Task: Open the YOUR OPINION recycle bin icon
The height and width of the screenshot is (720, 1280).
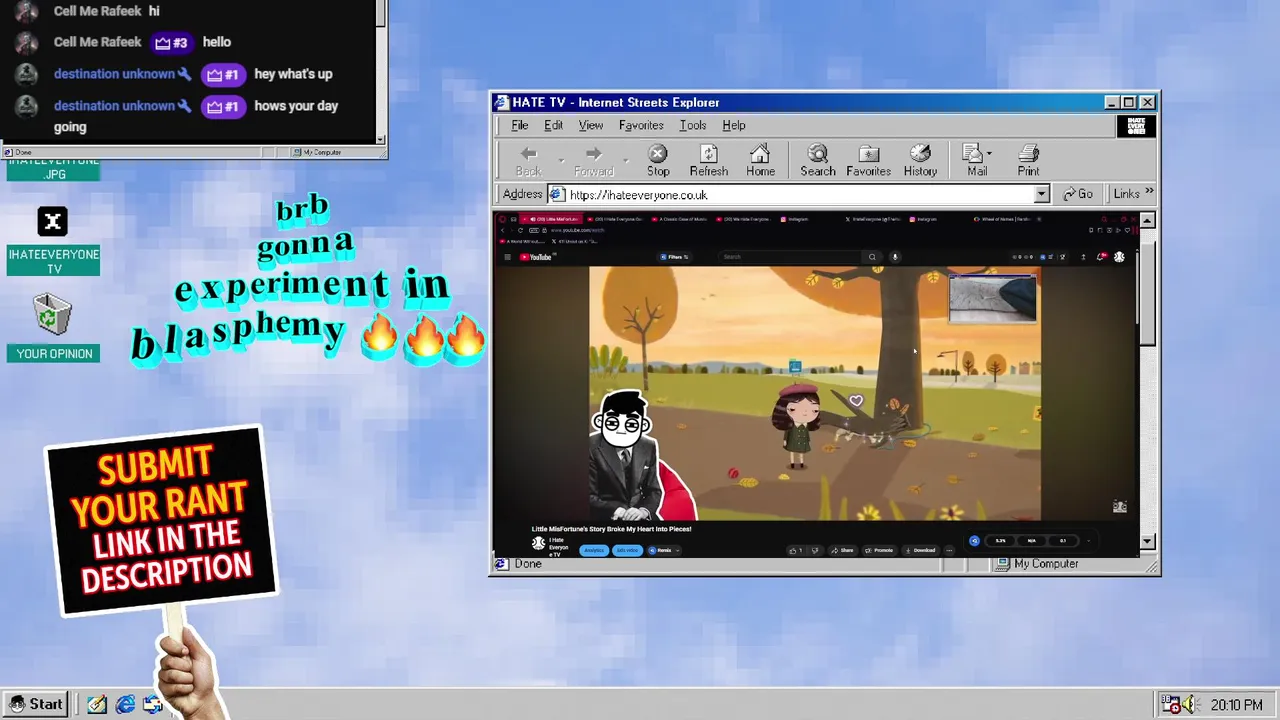Action: pyautogui.click(x=52, y=315)
